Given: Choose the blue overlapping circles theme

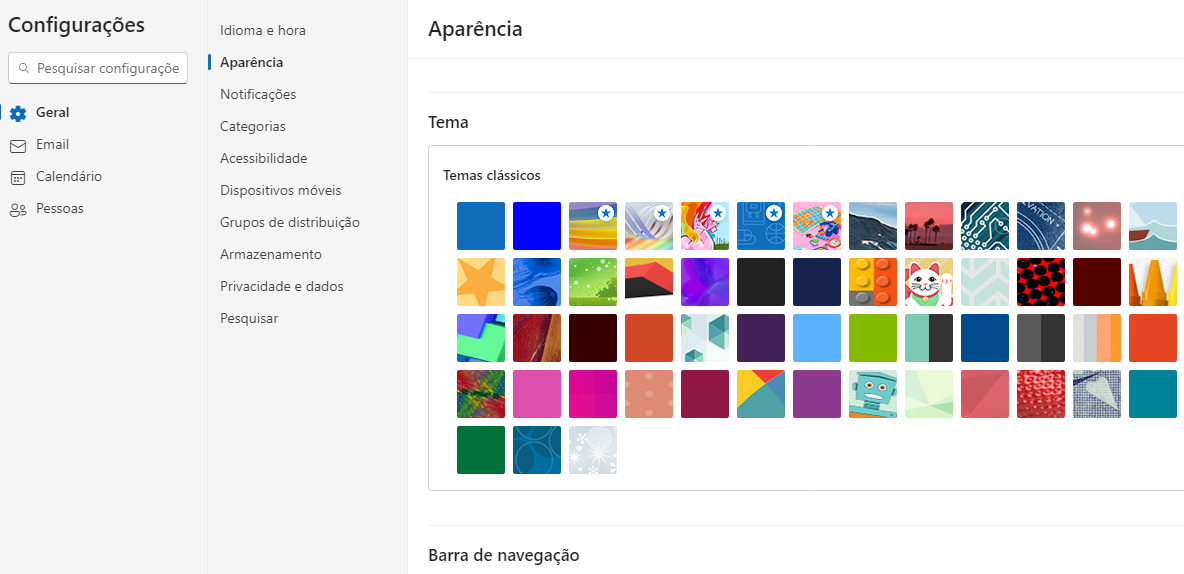Looking at the screenshot, I should [537, 450].
